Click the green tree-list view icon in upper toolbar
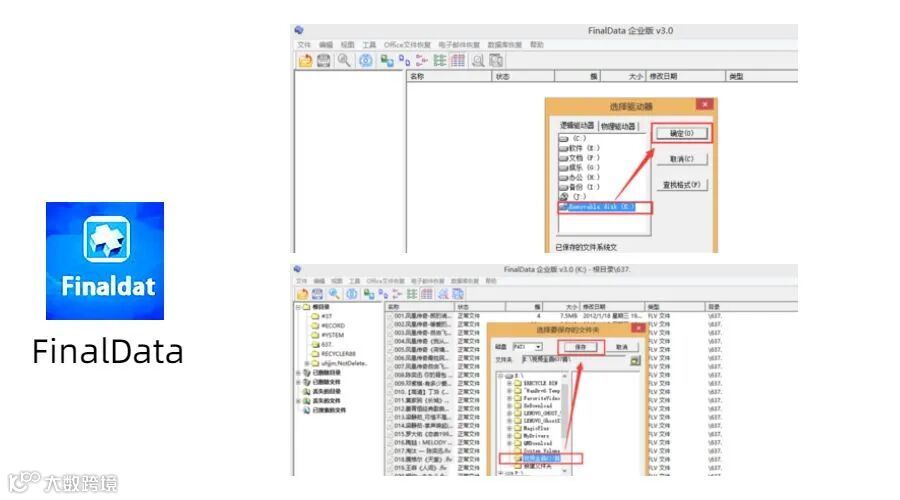The width and height of the screenshot is (900, 500). [x=440, y=60]
